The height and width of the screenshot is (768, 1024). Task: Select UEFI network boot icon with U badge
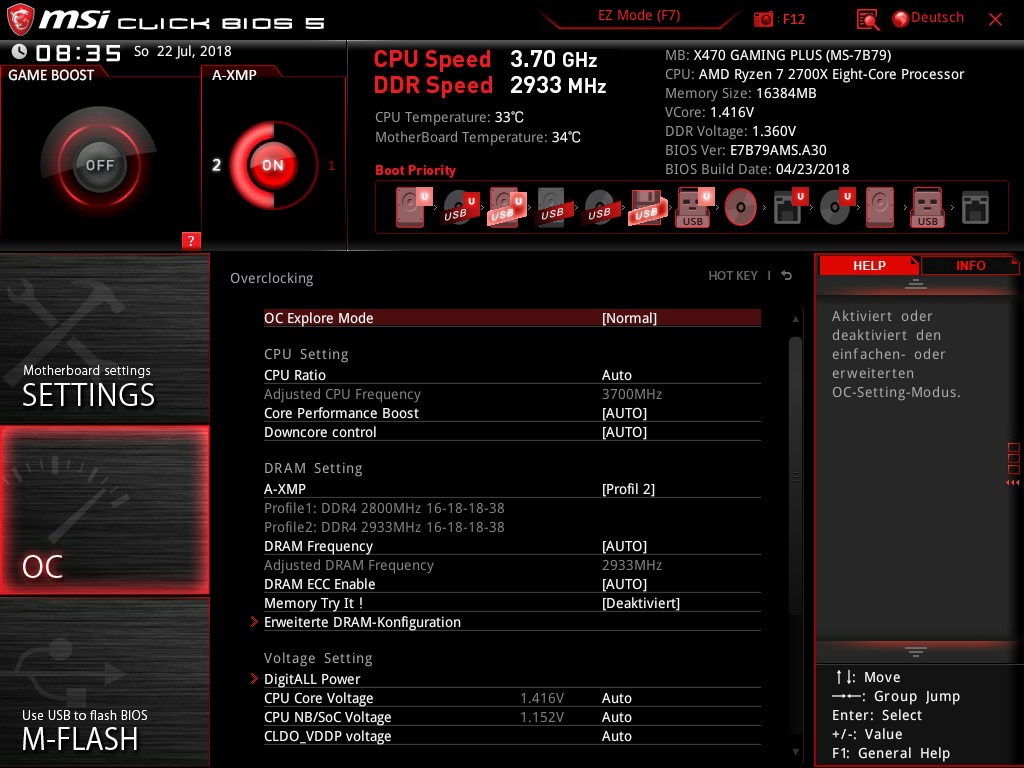[x=790, y=208]
